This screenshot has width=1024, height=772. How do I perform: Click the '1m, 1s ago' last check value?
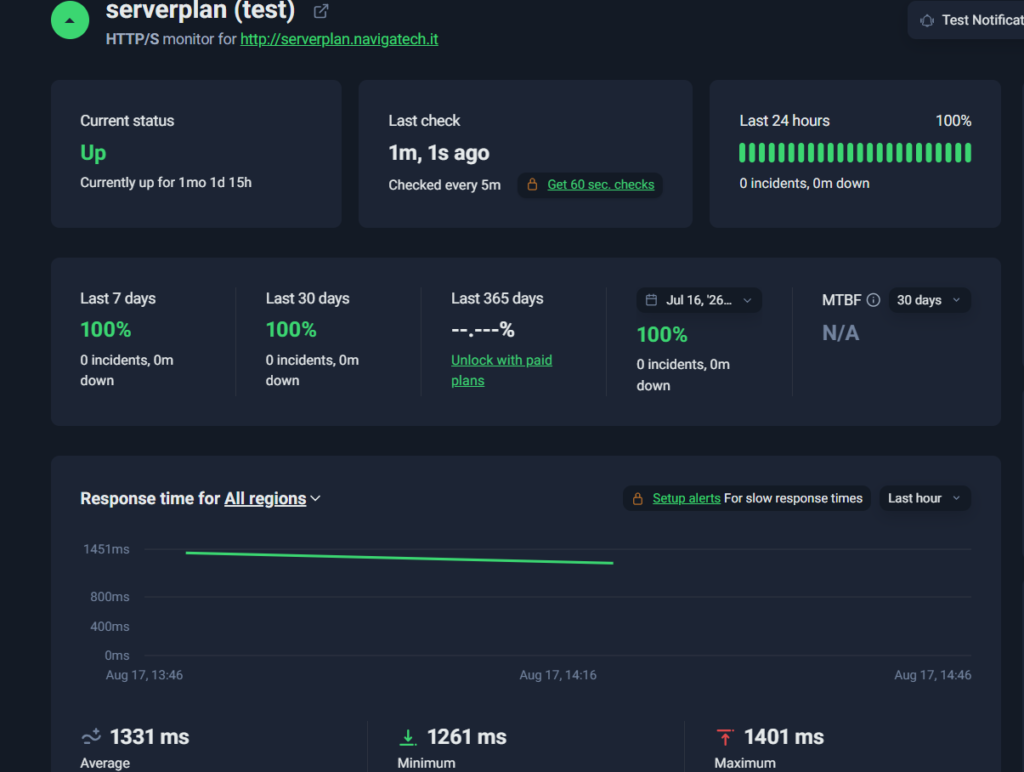[439, 153]
